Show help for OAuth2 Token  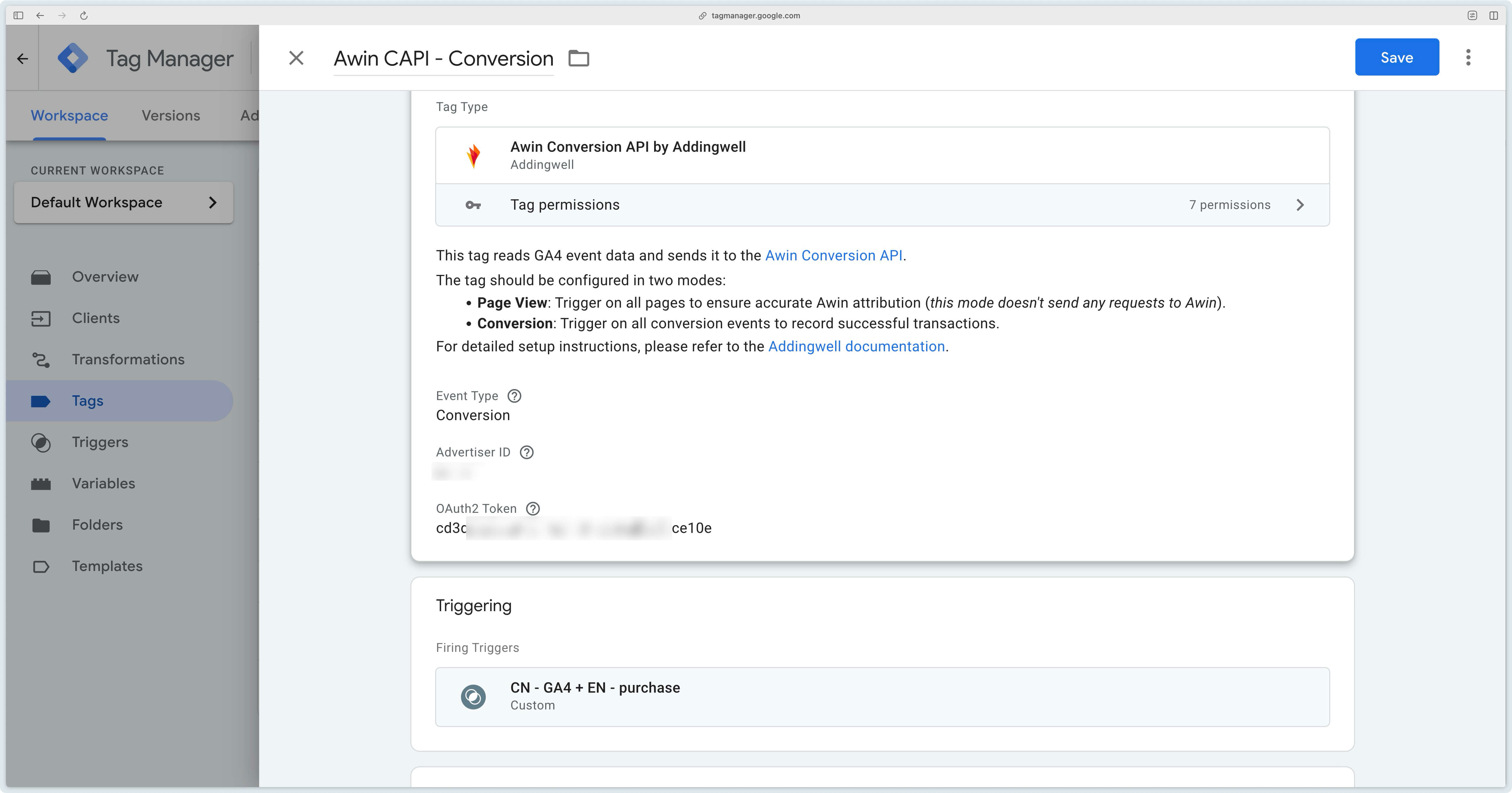click(532, 509)
